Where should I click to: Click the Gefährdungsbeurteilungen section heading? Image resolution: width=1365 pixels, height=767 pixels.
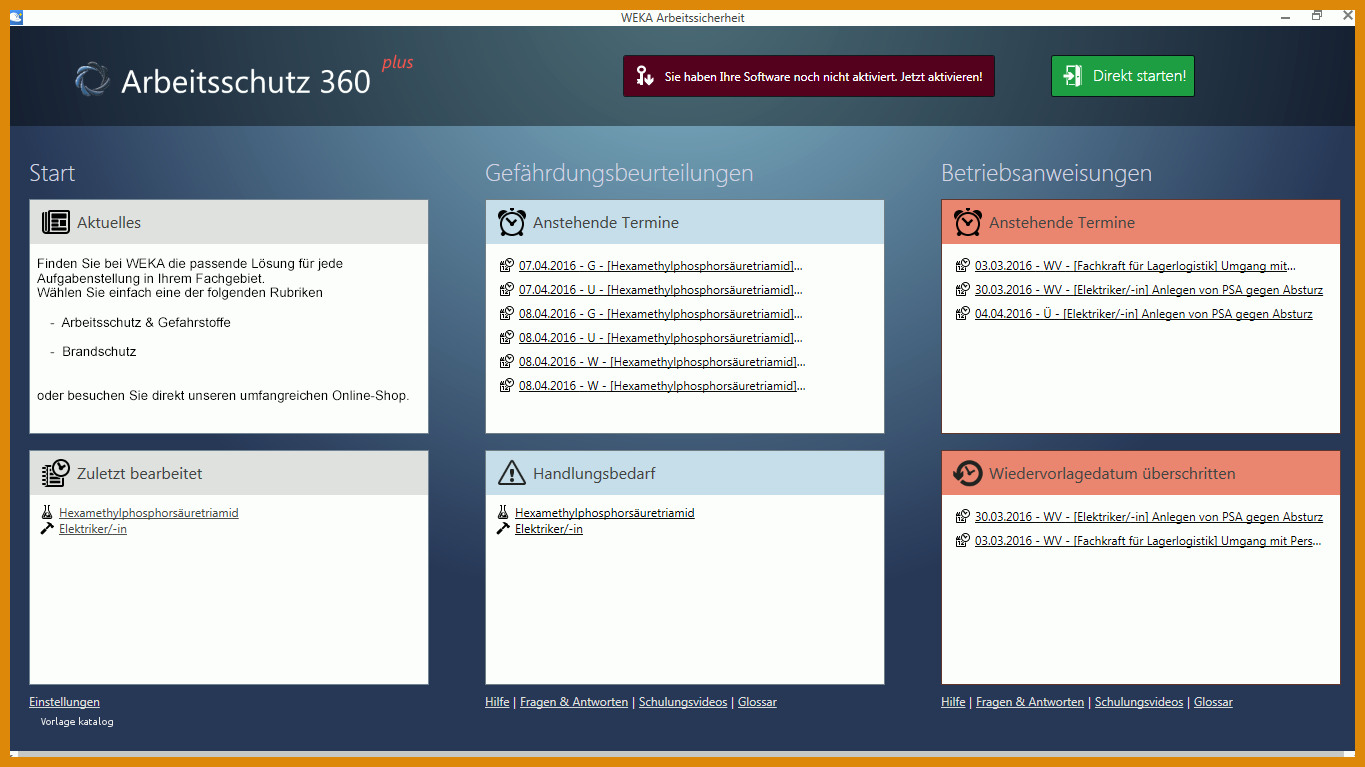(x=619, y=173)
